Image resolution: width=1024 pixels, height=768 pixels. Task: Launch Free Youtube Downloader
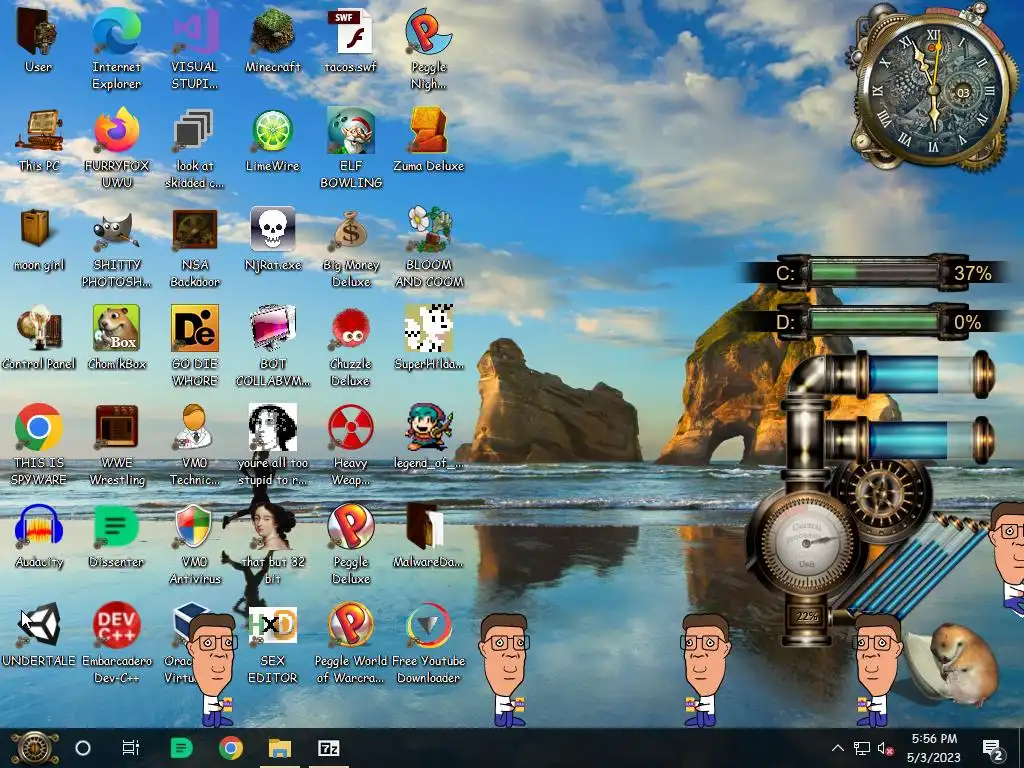(x=428, y=641)
